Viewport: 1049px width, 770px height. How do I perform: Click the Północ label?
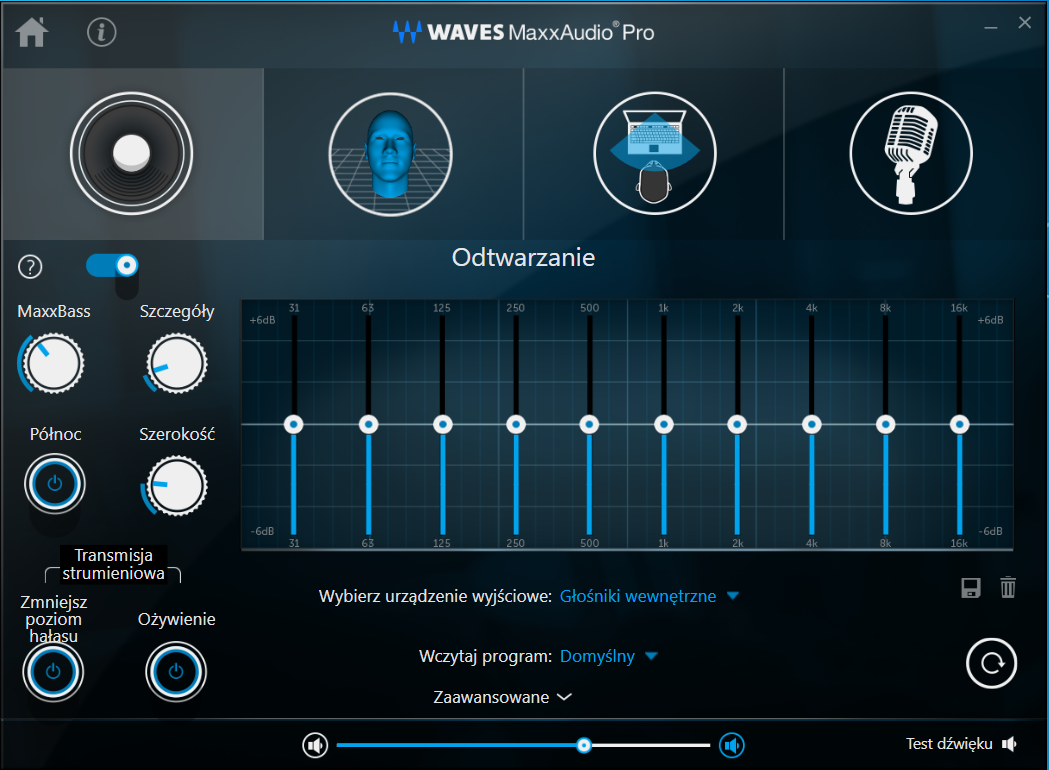click(56, 434)
